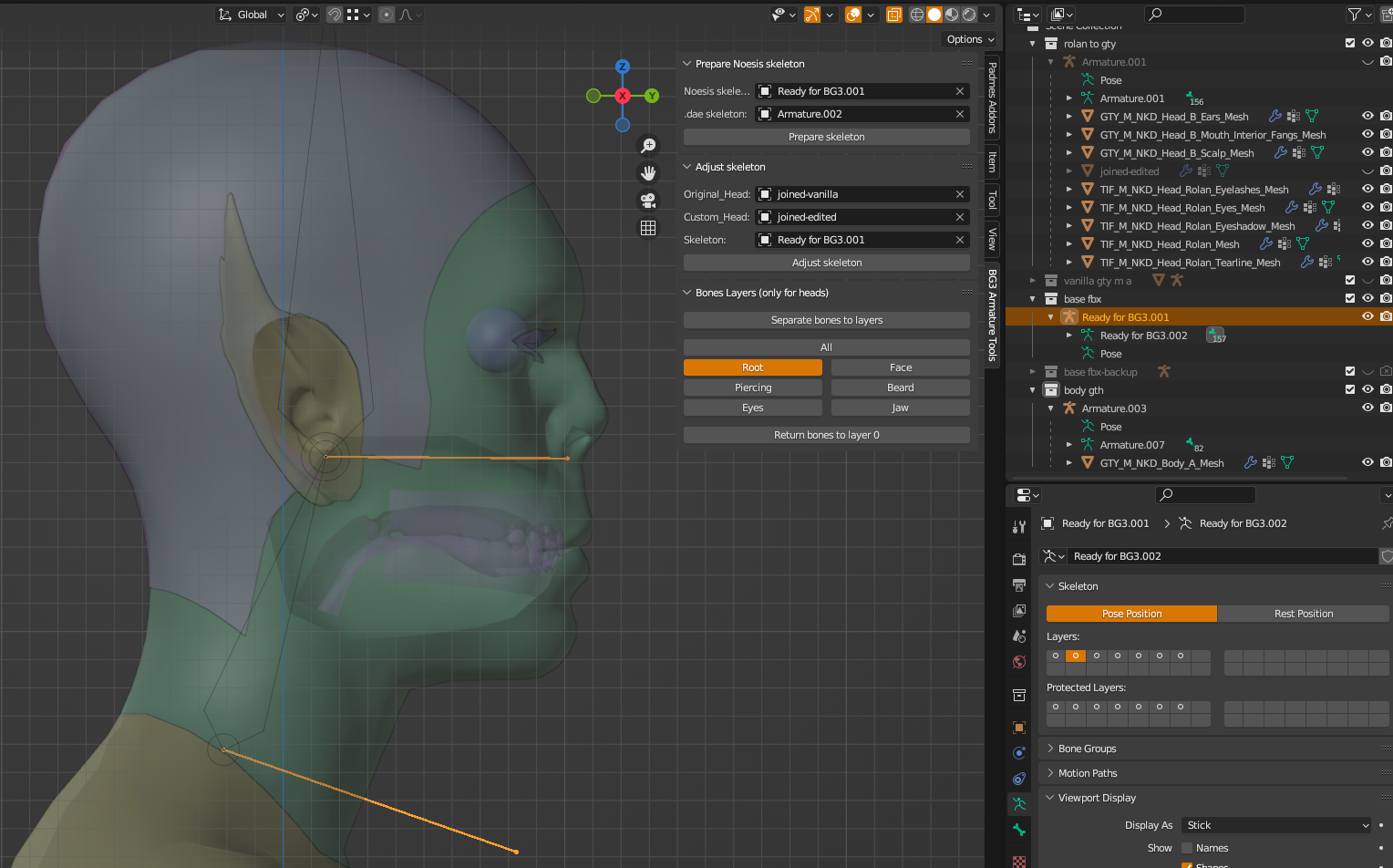
Task: Open Global transform orientation dropdown
Action: pos(252,15)
